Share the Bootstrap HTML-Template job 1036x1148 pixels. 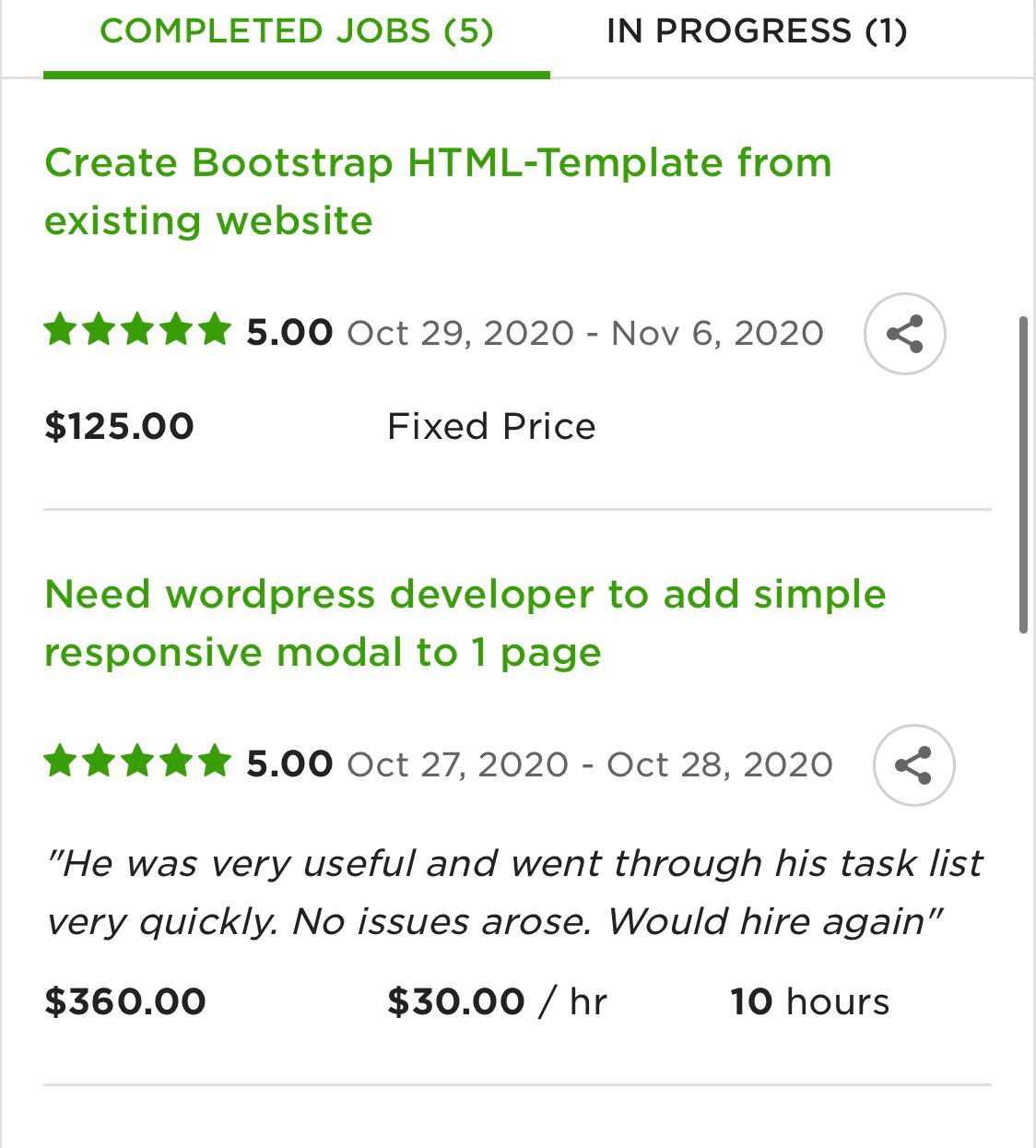coord(904,333)
